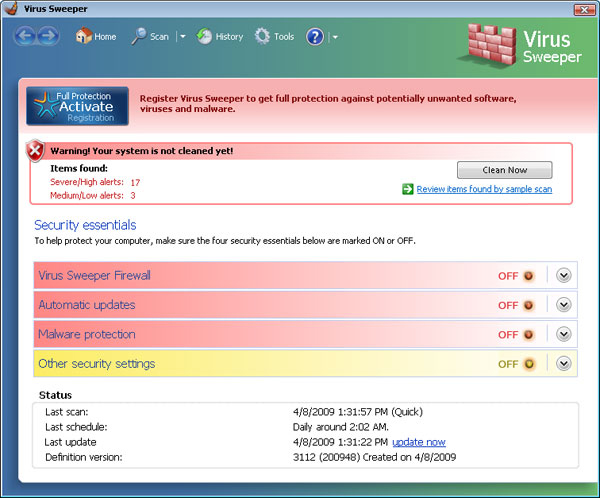This screenshot has width=600, height=498.
Task: Click the Automatic updates row title
Action: pyautogui.click(x=87, y=305)
